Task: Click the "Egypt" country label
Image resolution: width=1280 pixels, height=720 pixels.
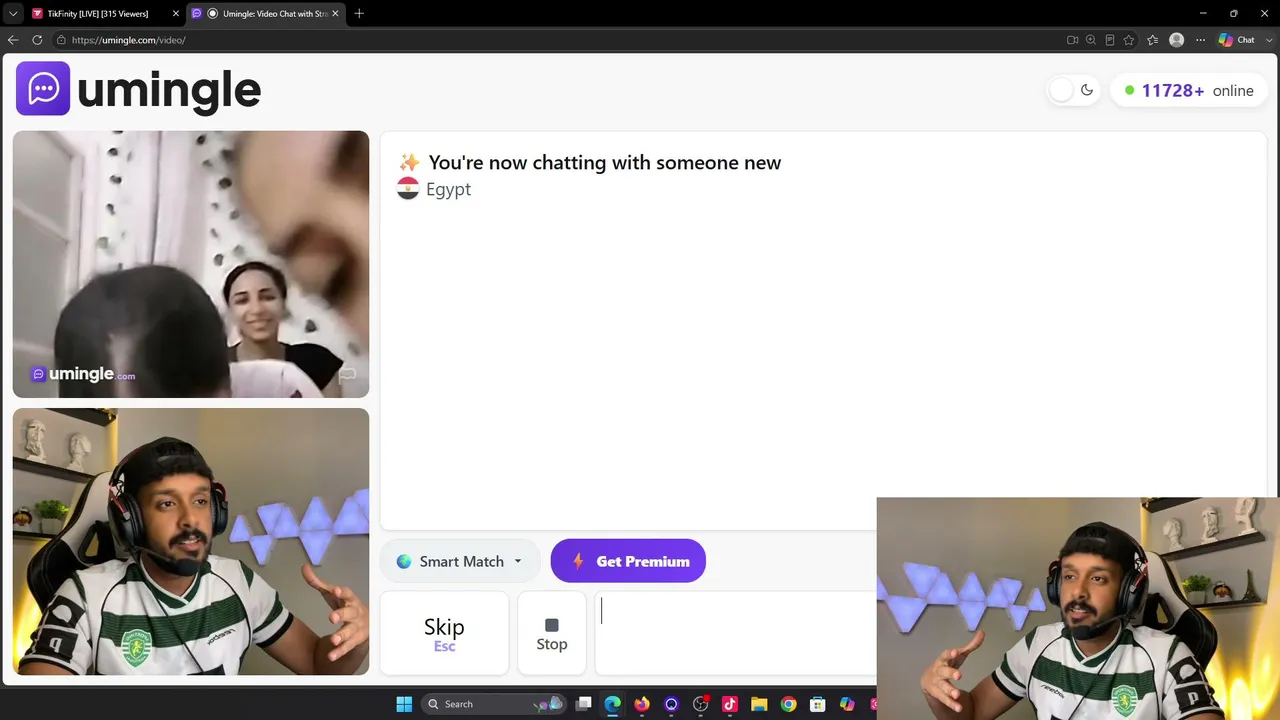Action: (448, 189)
